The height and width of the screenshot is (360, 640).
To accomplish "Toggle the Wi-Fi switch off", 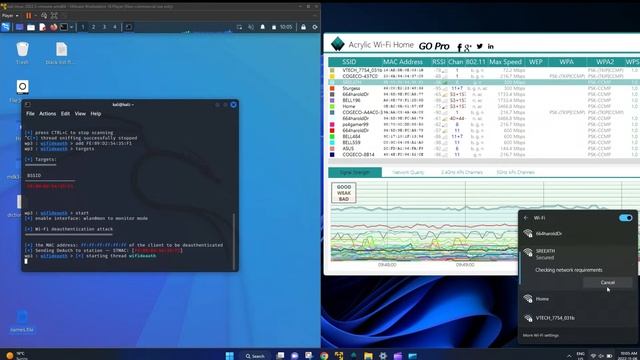I will [x=625, y=218].
